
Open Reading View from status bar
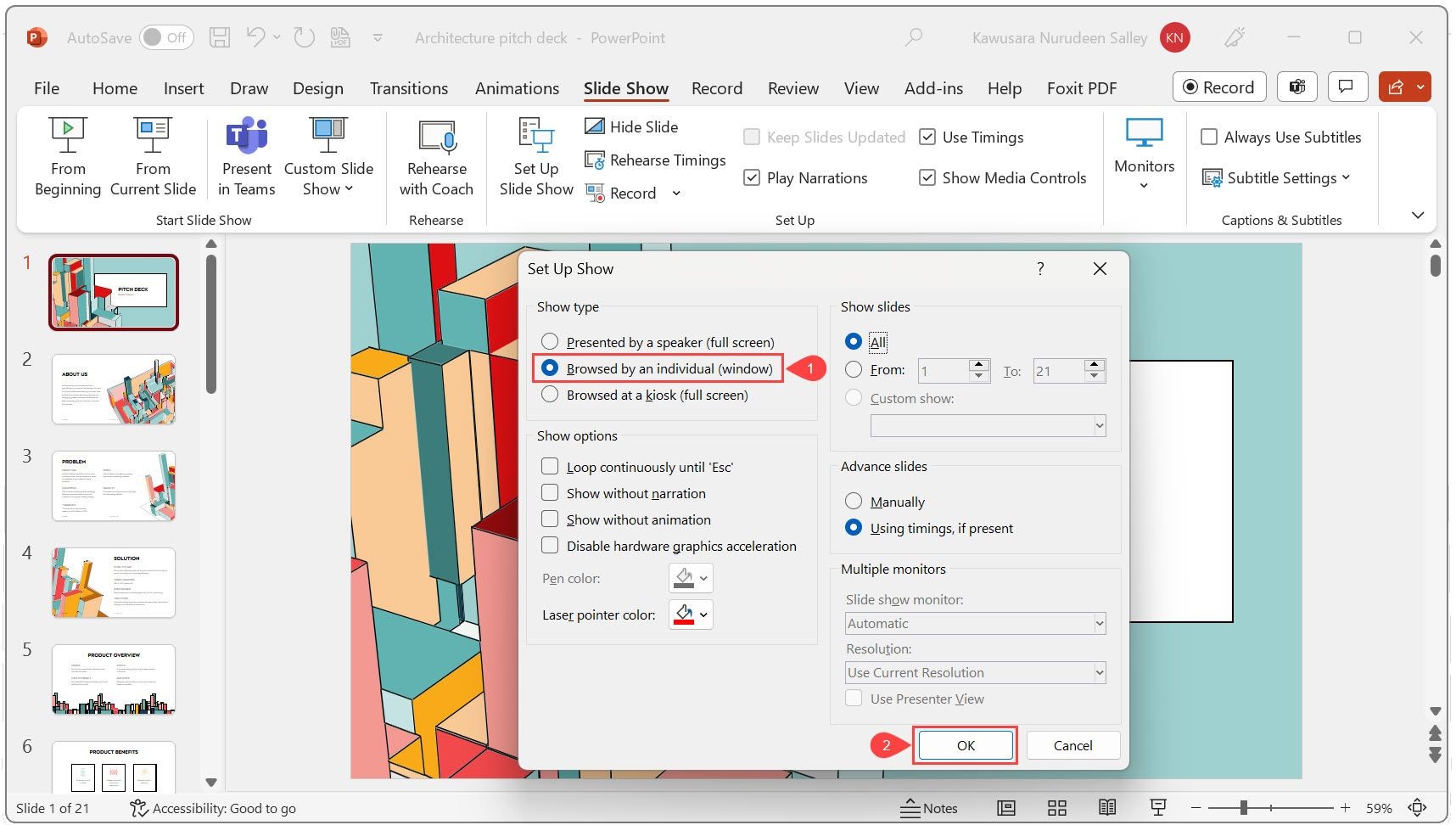(x=1107, y=808)
